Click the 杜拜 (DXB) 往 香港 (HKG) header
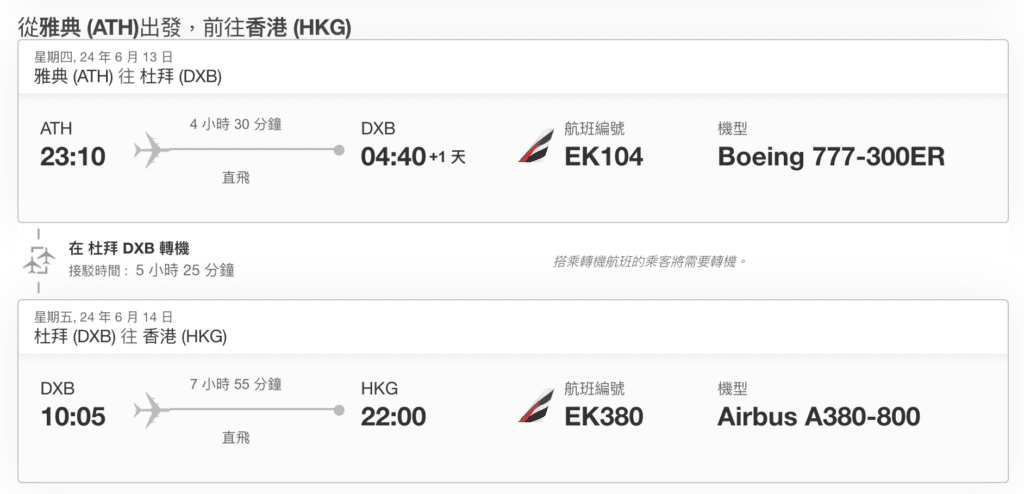 coord(131,337)
